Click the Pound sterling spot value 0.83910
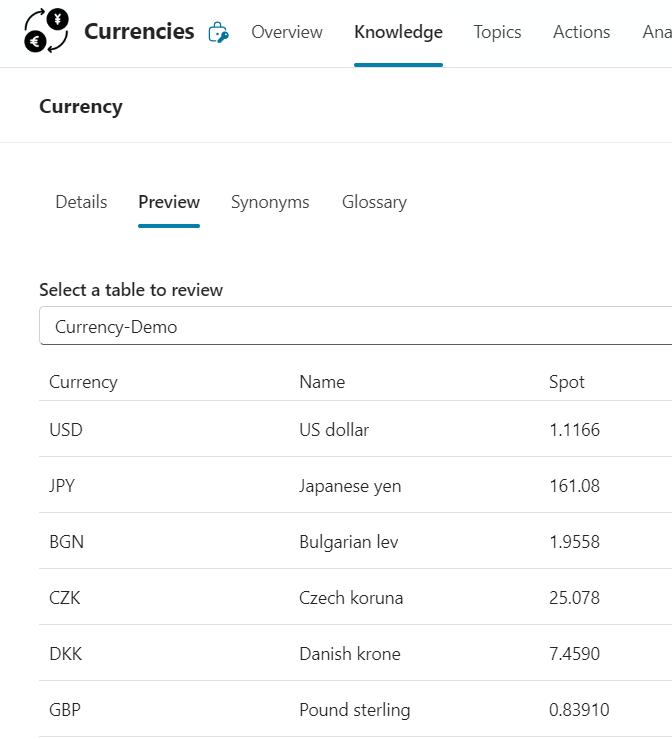The height and width of the screenshot is (739, 672). pyautogui.click(x=579, y=710)
